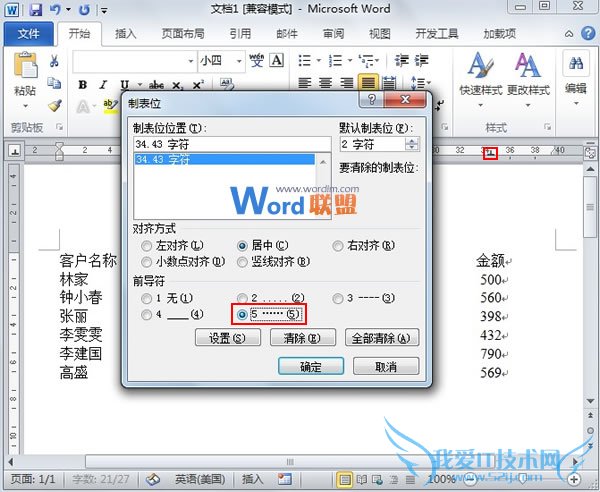The width and height of the screenshot is (600, 492).
Task: Insert a numbered list
Action: tap(336, 60)
